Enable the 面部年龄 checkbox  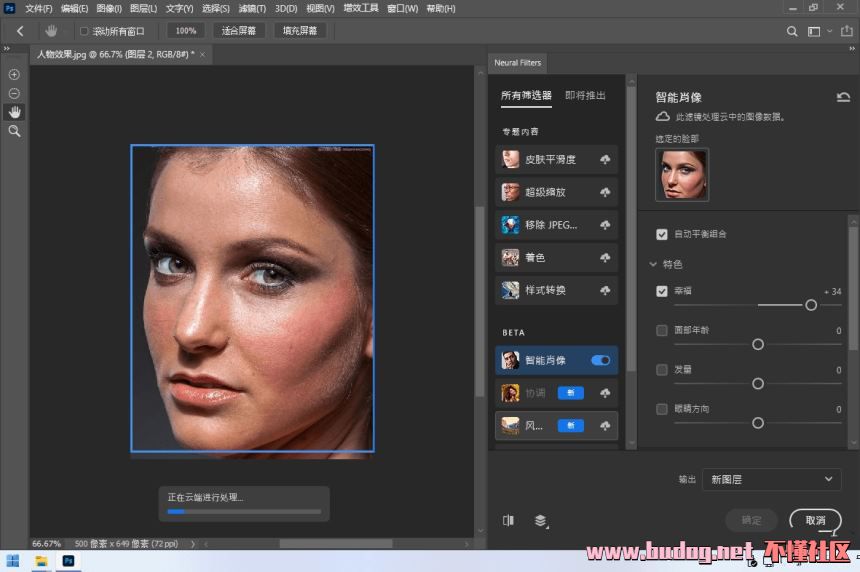(x=661, y=330)
